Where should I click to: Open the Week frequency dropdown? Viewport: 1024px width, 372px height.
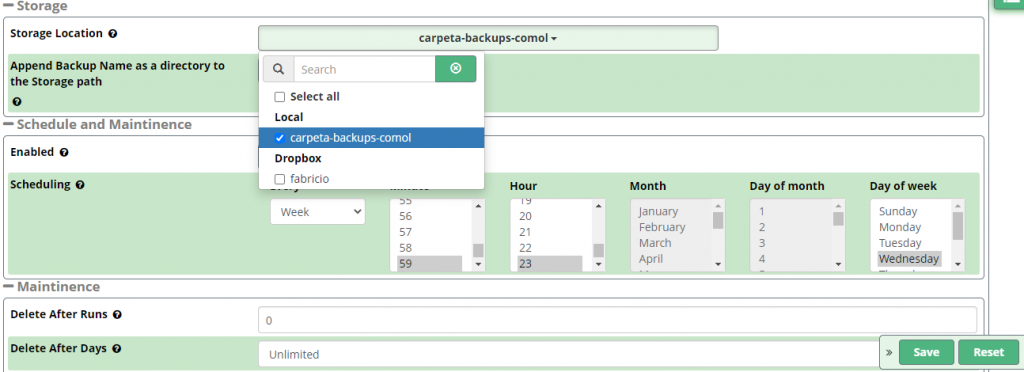pyautogui.click(x=317, y=212)
